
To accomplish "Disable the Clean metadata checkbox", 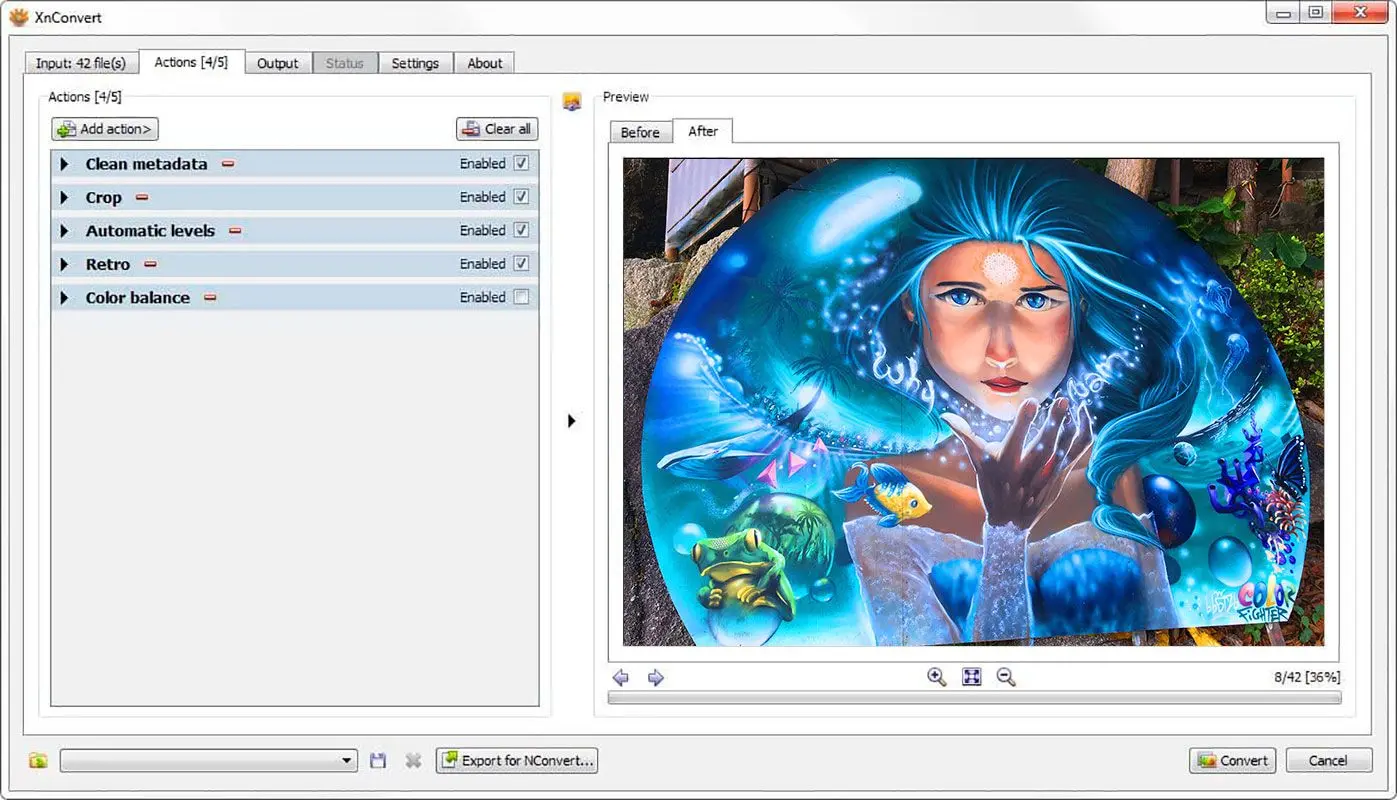I will coord(521,163).
